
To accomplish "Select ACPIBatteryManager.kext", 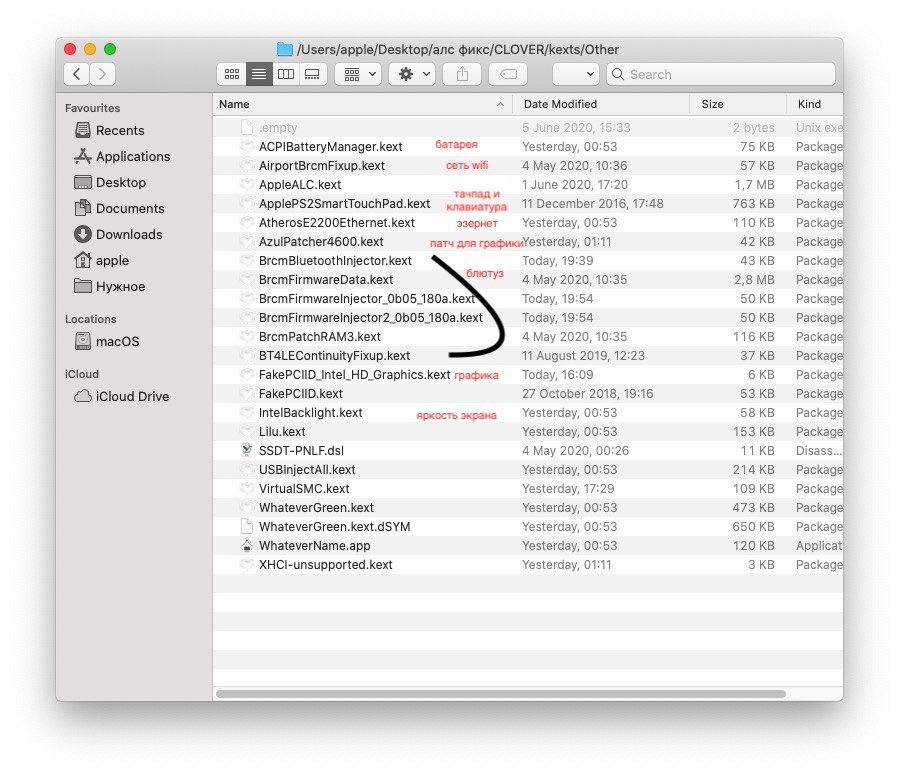I will [x=527, y=146].
